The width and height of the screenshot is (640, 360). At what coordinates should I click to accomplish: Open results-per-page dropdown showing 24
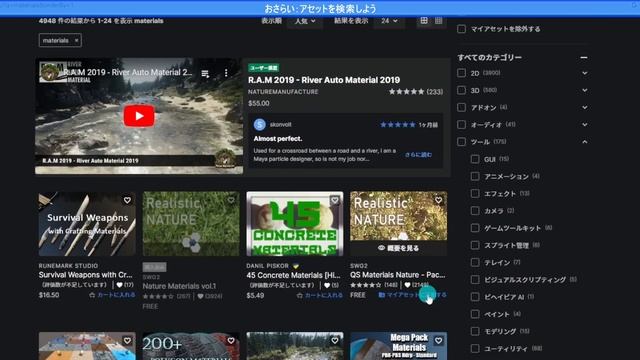pos(389,21)
